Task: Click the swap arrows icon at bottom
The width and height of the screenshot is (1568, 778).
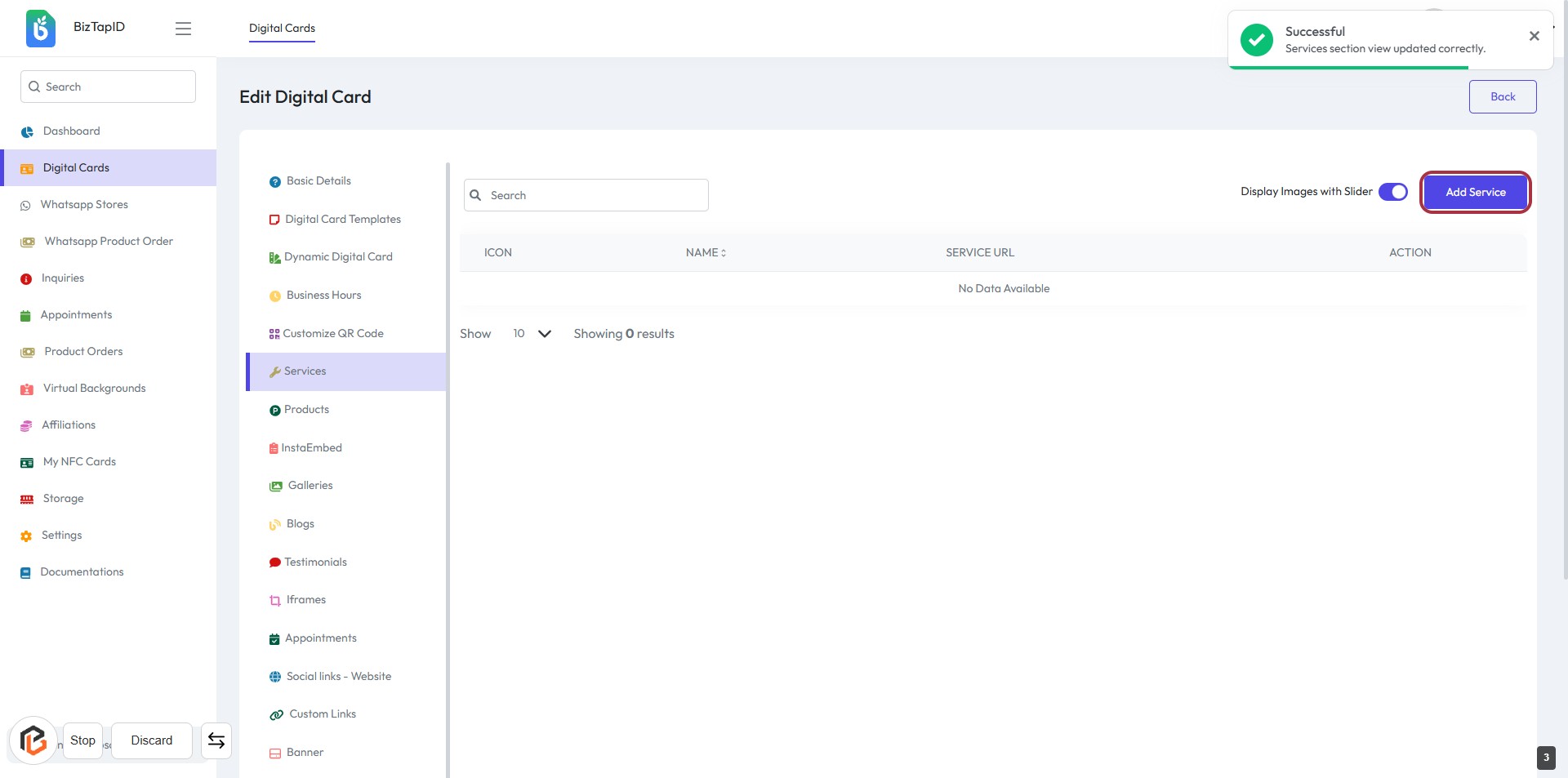Action: [216, 740]
